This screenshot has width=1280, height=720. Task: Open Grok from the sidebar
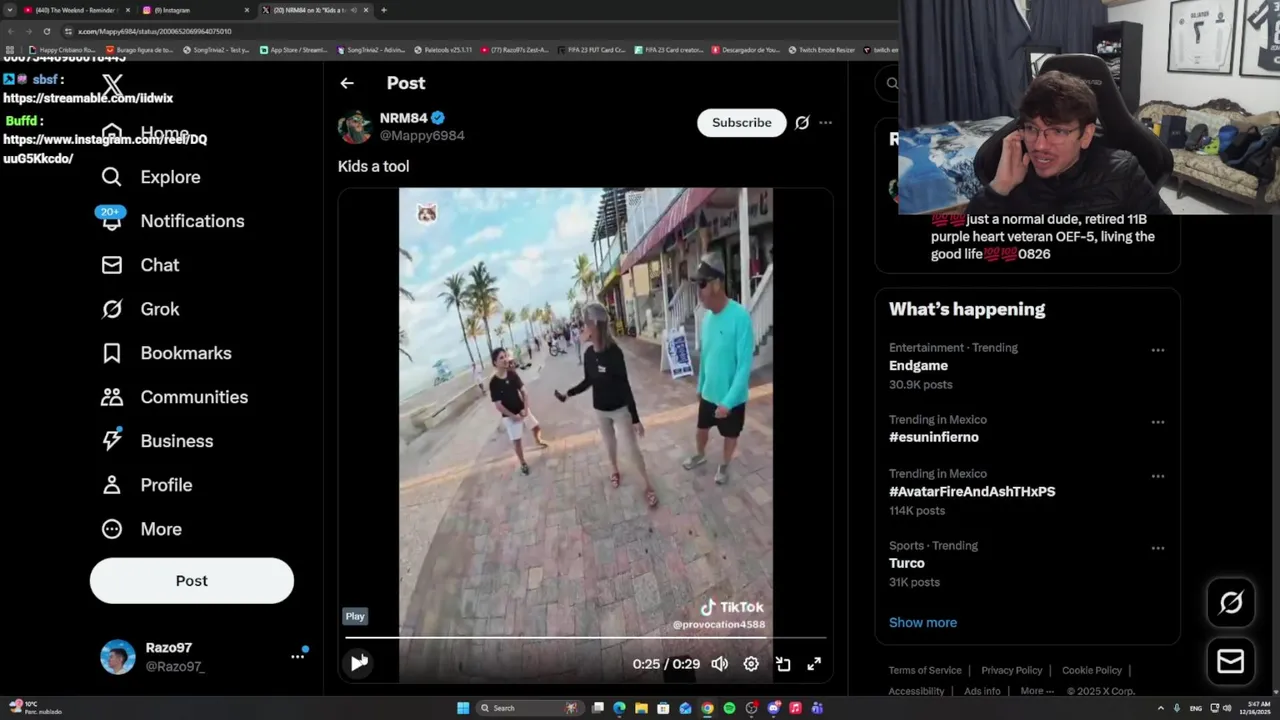tap(140, 309)
